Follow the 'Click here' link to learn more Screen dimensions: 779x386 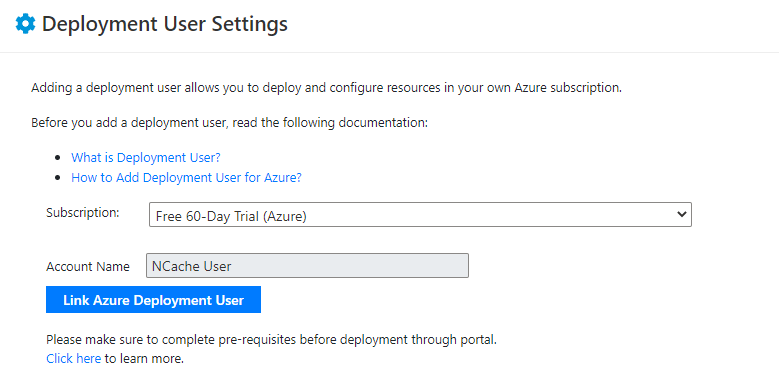tap(74, 358)
